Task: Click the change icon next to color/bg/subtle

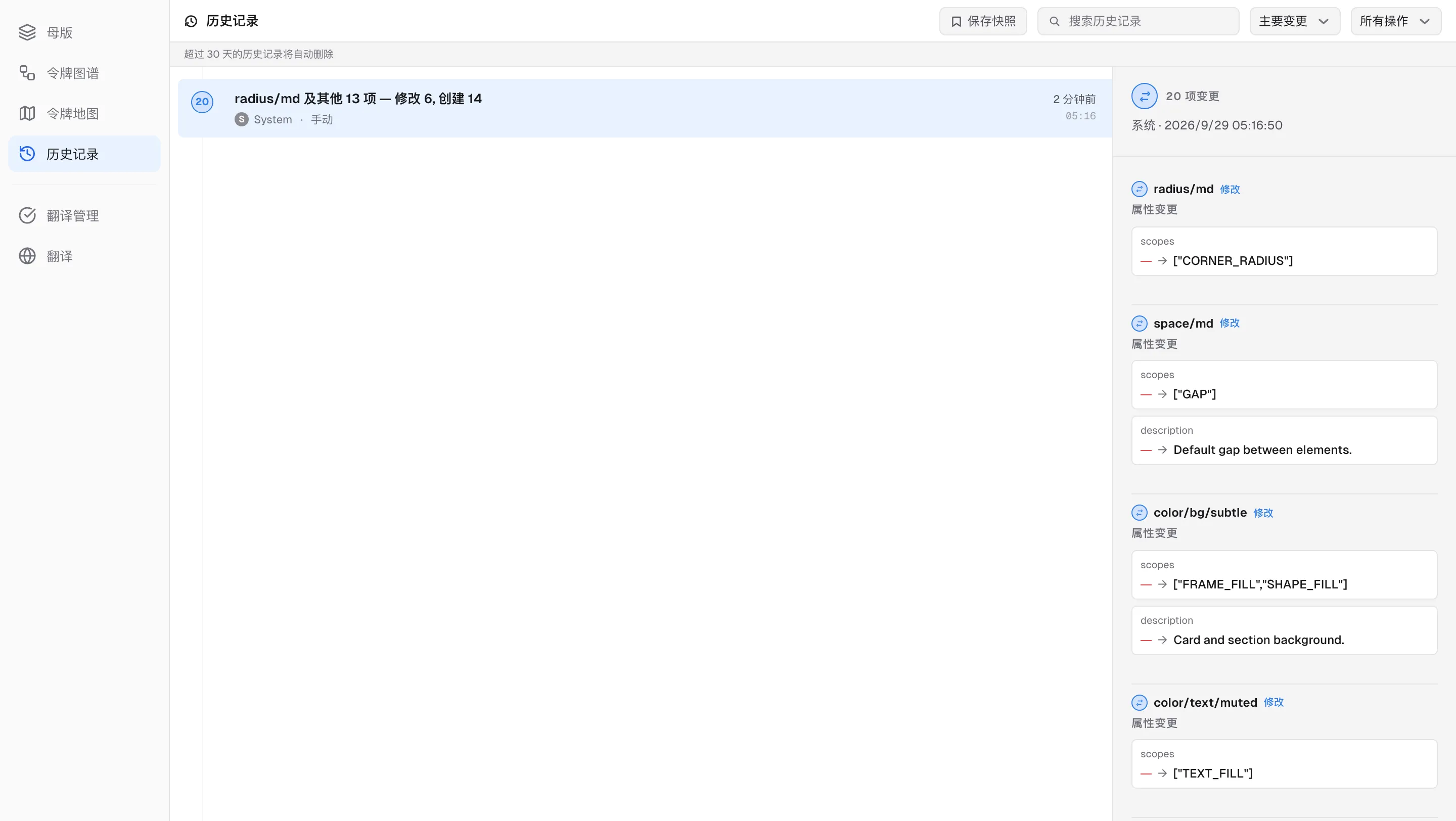Action: coord(1139,513)
